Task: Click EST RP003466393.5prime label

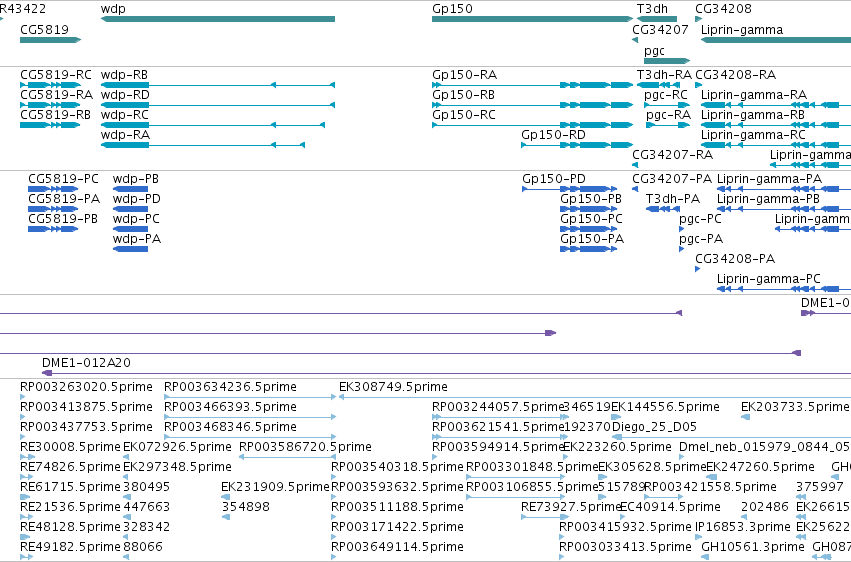Action: (230, 407)
